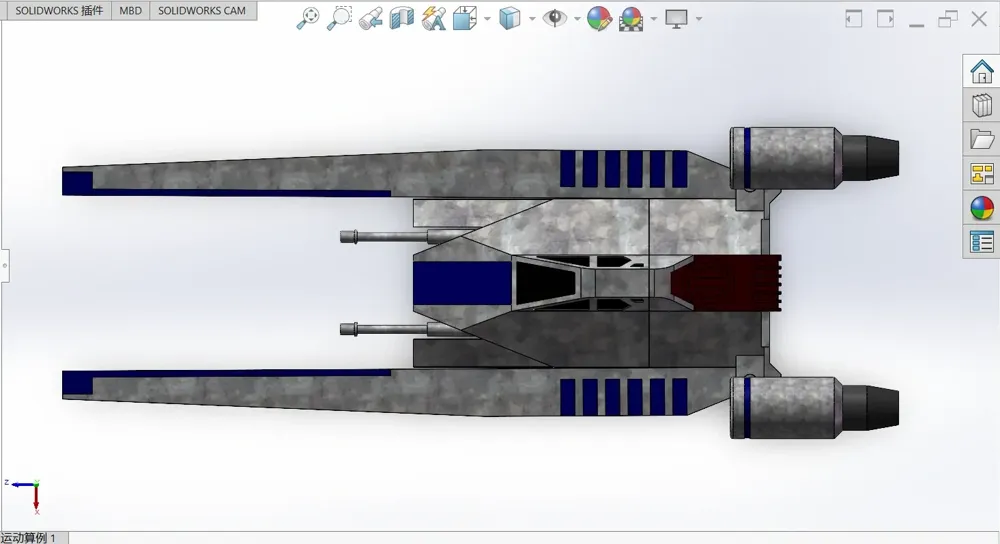Viewport: 1000px width, 544px height.
Task: Click the View Orientation cube icon
Action: 465,18
